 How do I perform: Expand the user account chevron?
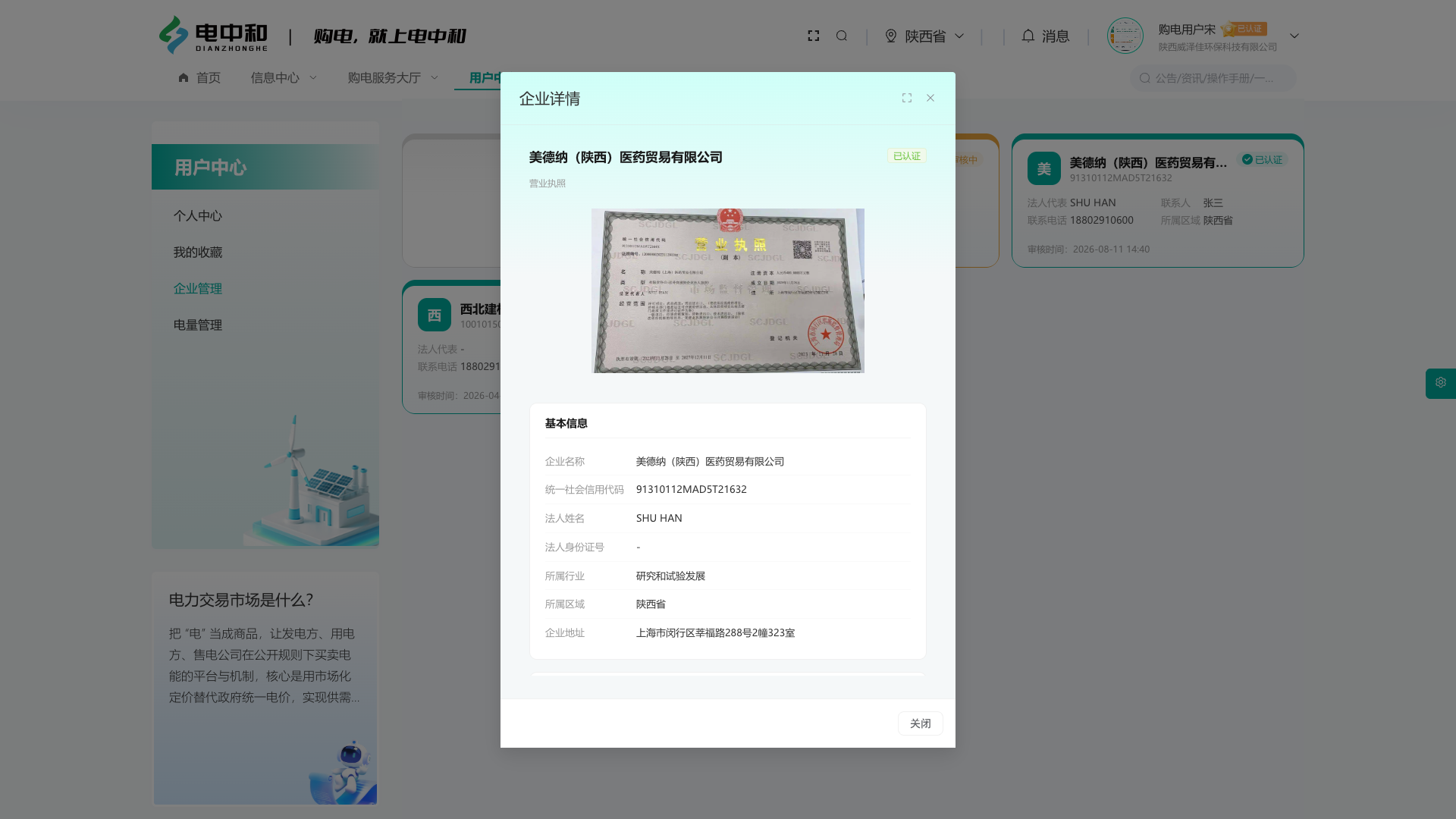(1294, 36)
